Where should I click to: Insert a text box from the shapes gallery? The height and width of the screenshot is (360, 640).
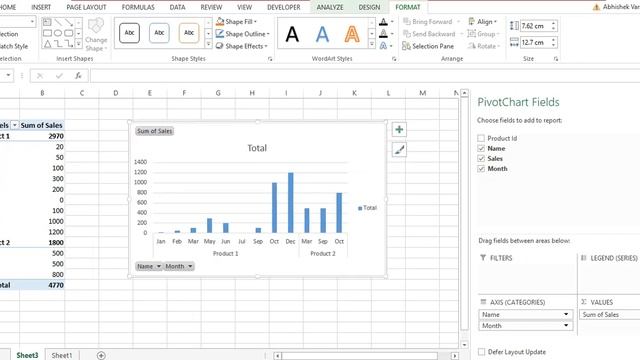click(47, 22)
